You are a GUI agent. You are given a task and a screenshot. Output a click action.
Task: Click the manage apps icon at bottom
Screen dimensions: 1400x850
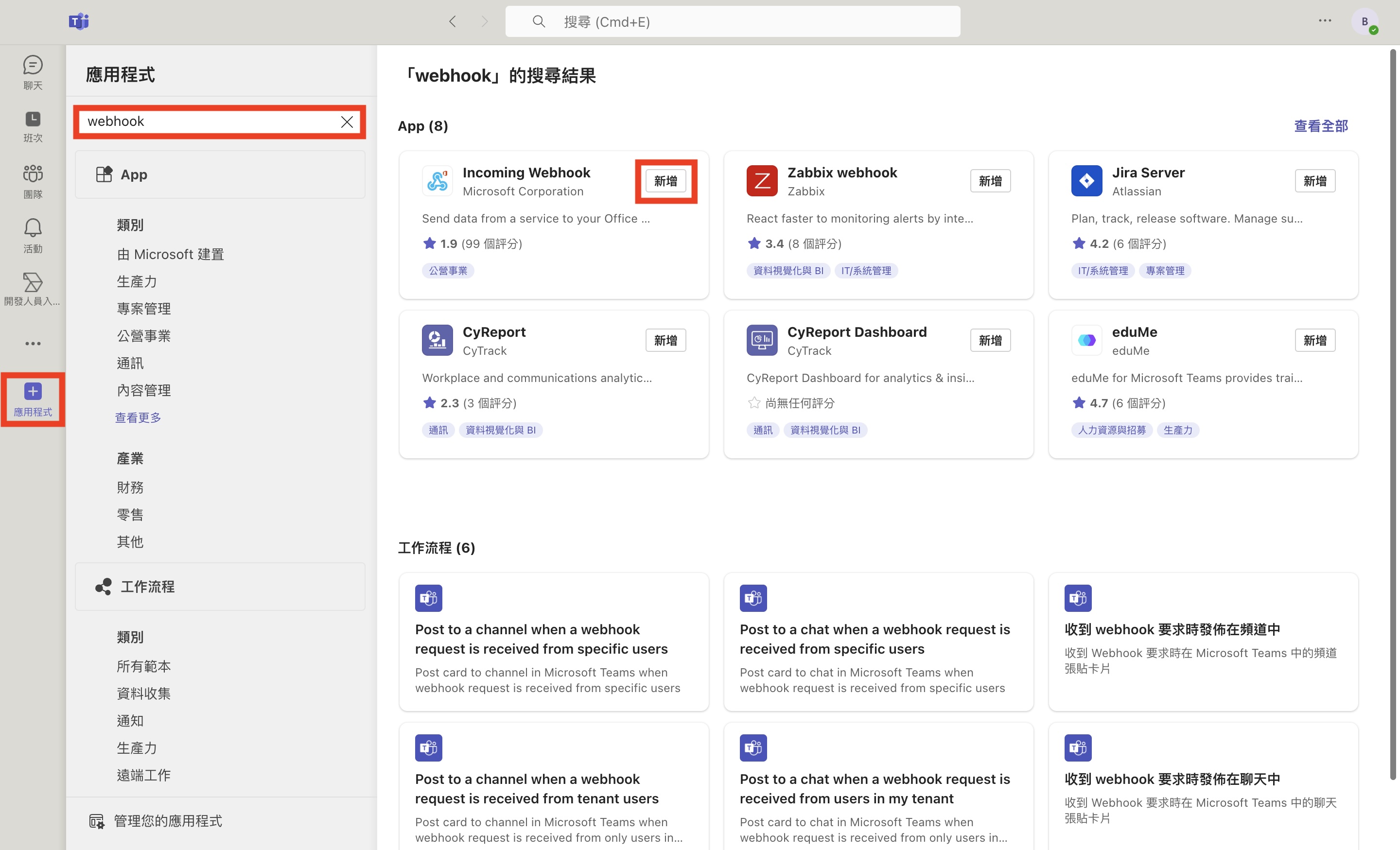(x=97, y=821)
